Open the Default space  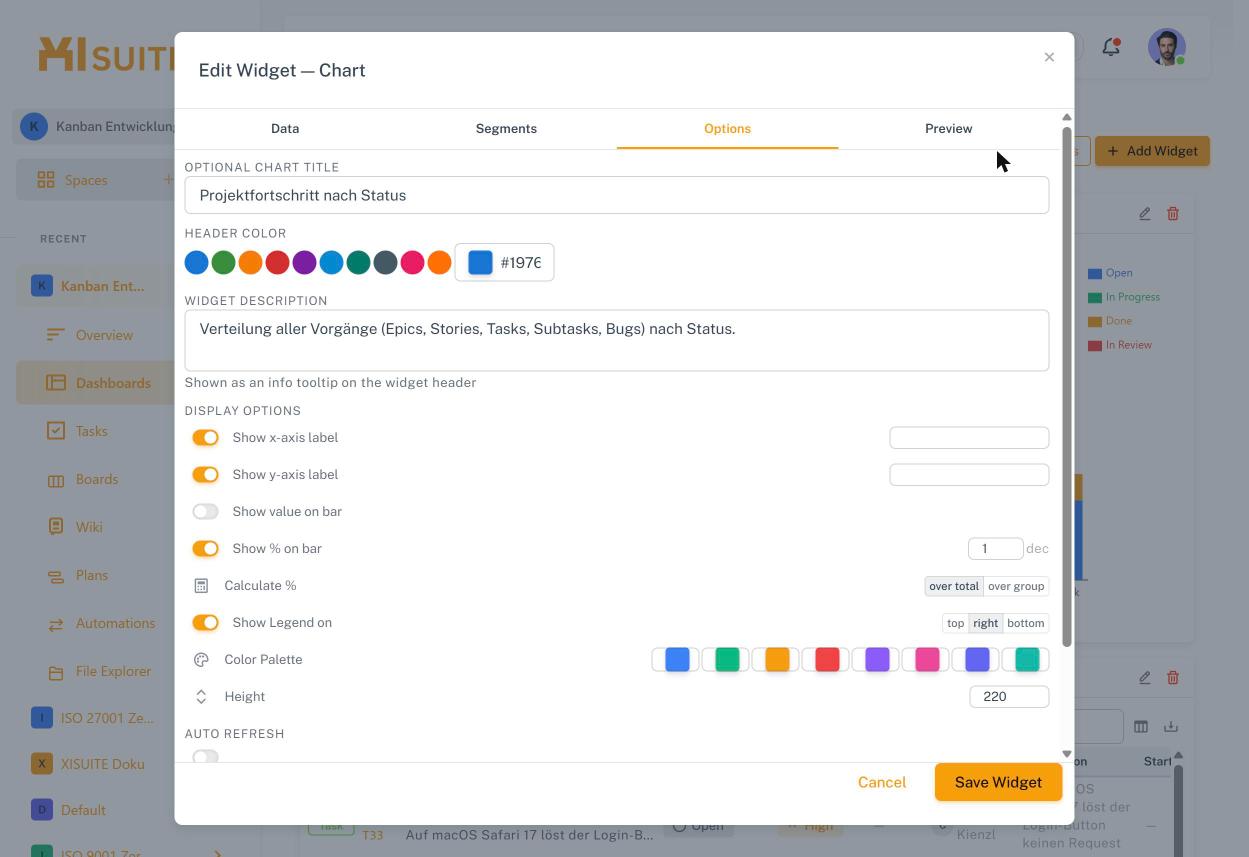(83, 810)
